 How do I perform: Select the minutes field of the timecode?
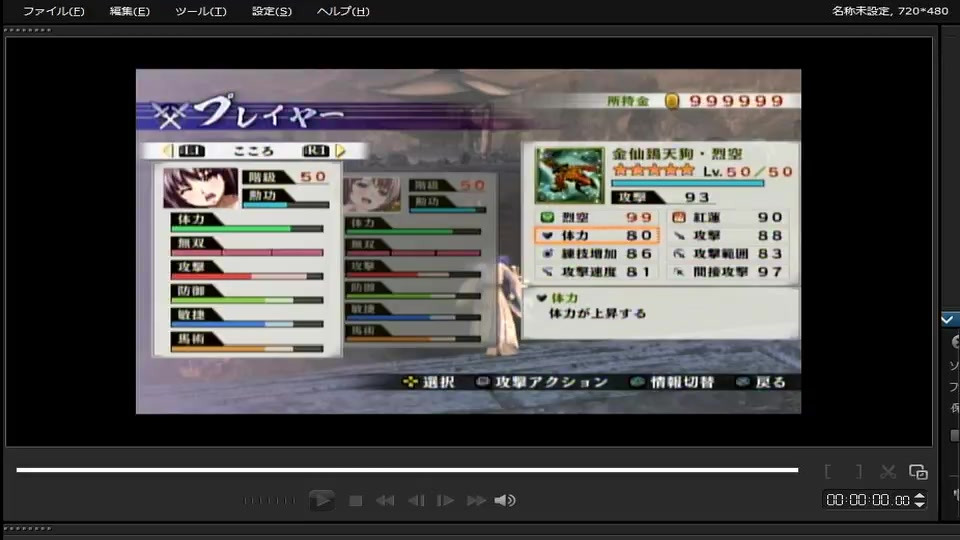(857, 500)
